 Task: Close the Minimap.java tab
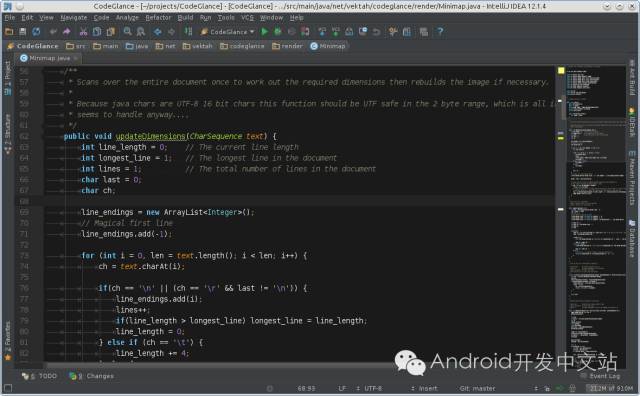coord(76,58)
